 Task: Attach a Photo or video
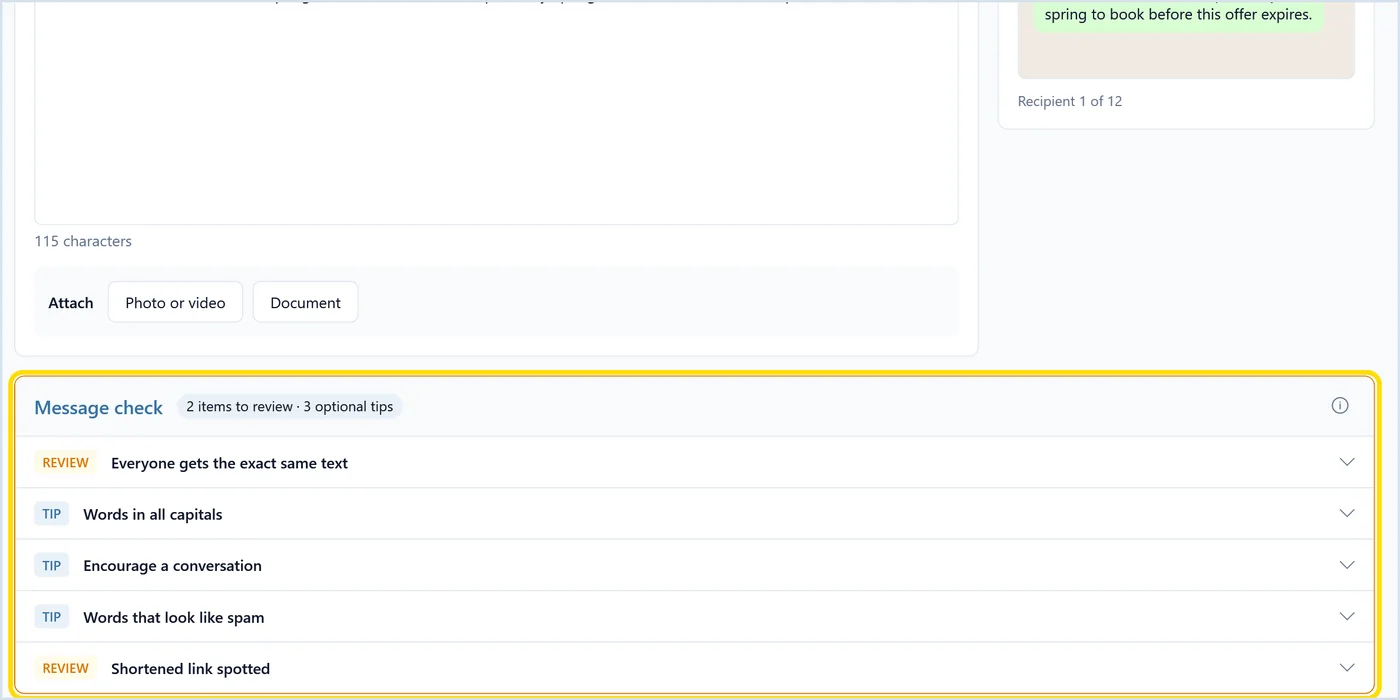point(175,302)
